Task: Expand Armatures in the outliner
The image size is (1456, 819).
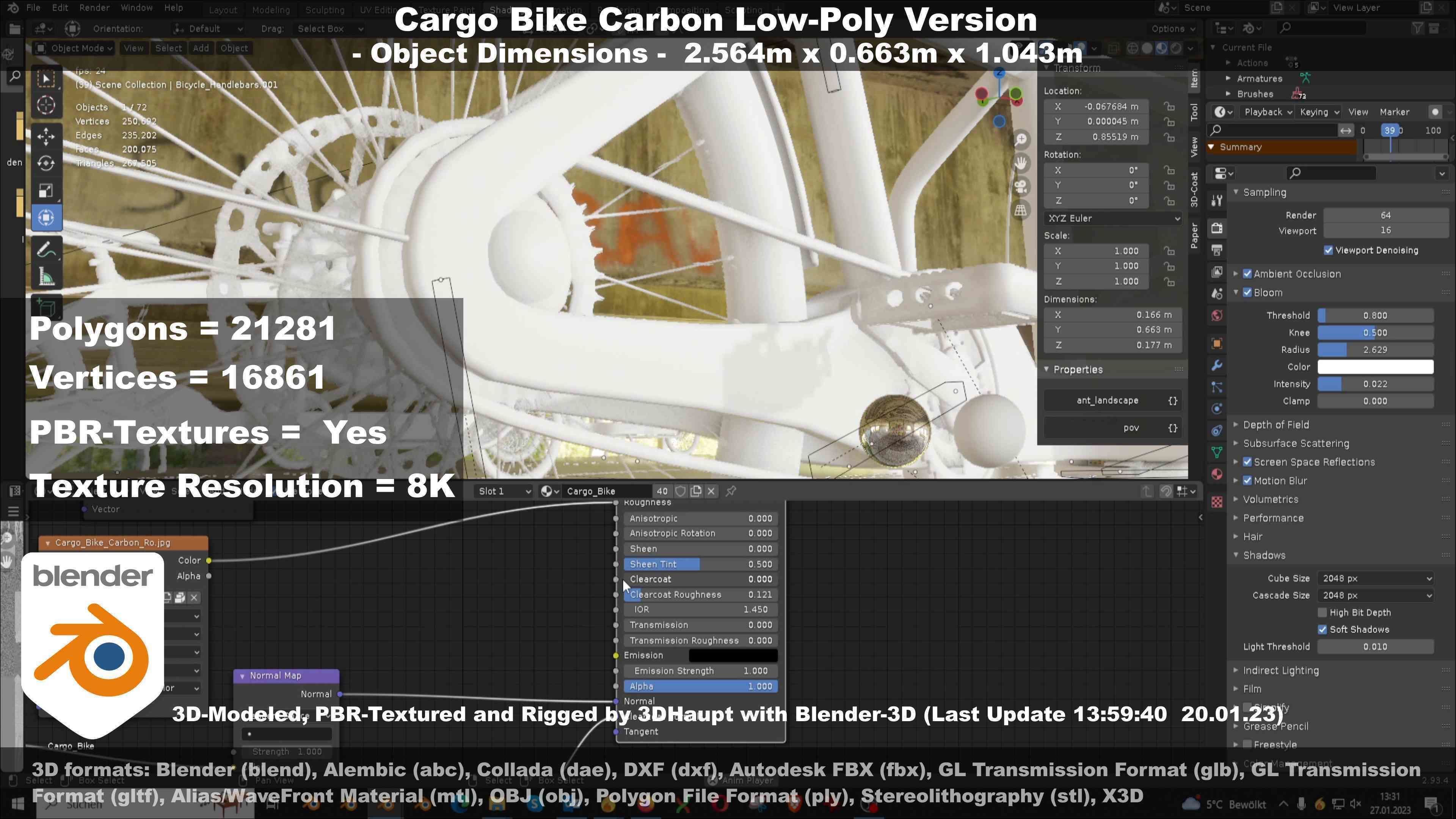Action: coord(1228,78)
